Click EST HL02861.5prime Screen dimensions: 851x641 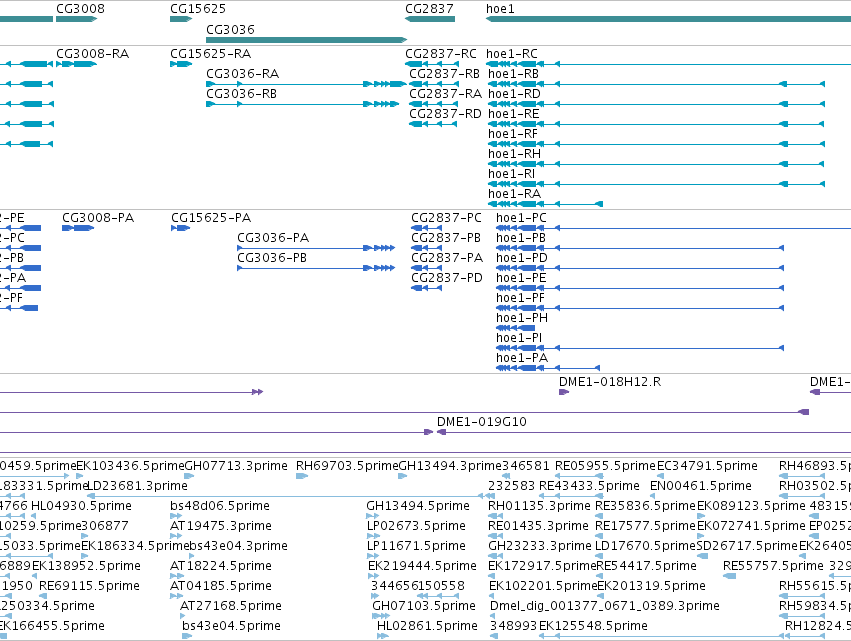point(427,626)
